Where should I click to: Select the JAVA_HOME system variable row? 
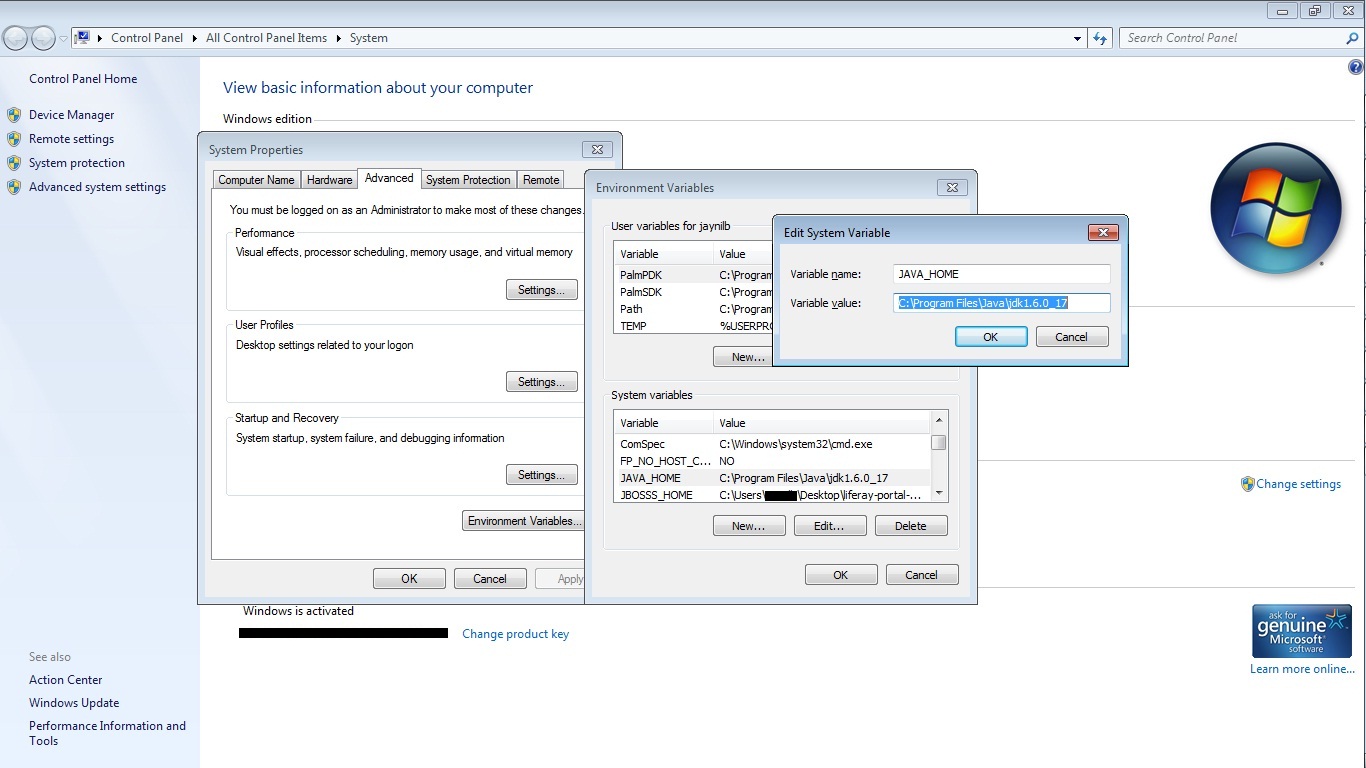(772, 478)
